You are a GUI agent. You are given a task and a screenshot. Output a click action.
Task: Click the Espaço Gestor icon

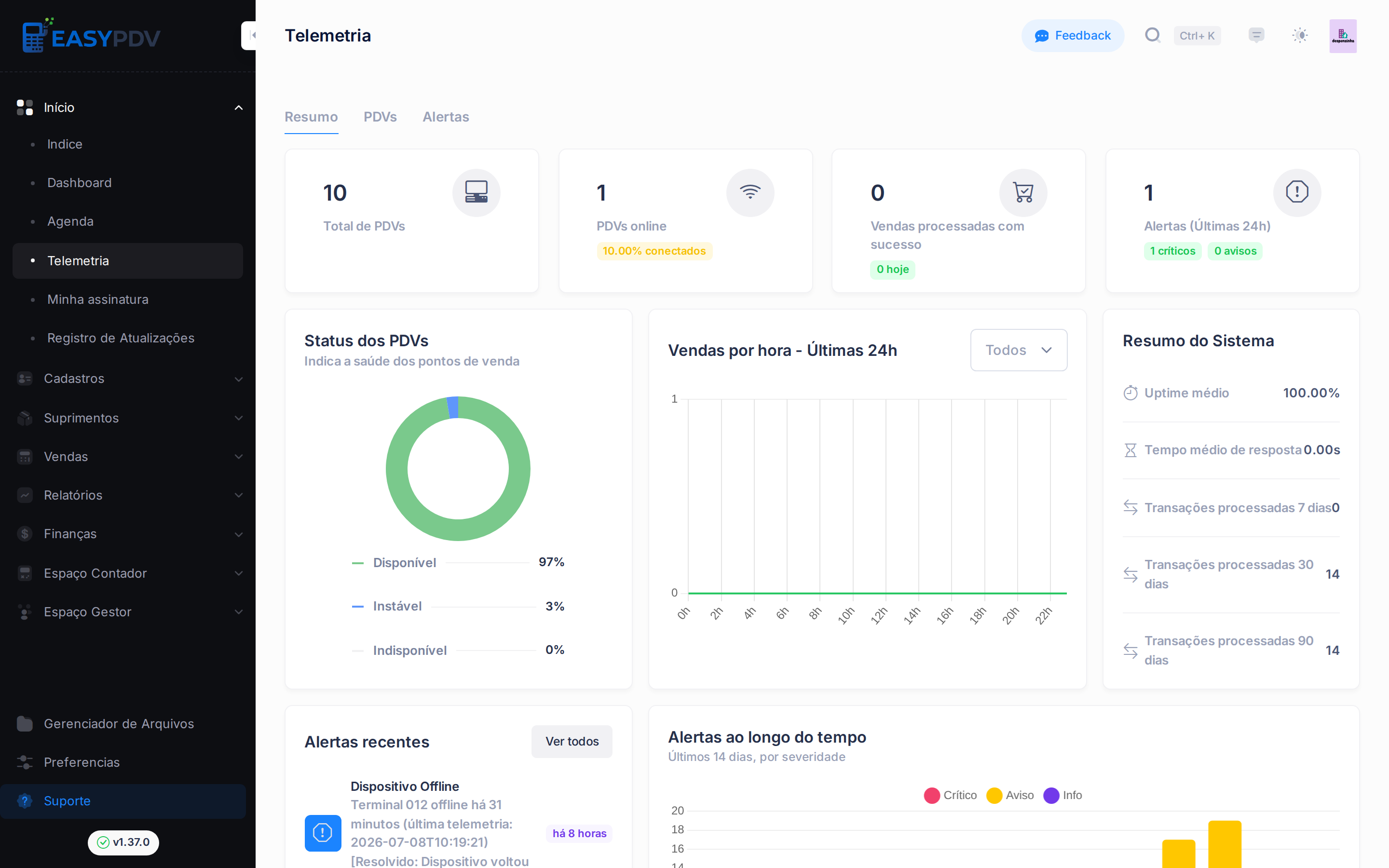point(25,612)
